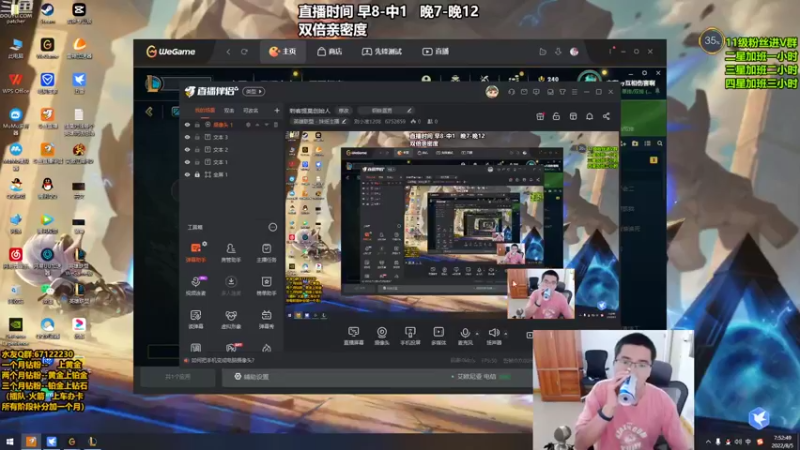
Task: Collapse the 工具箱 toolbox with the circle button
Action: (x=272, y=227)
